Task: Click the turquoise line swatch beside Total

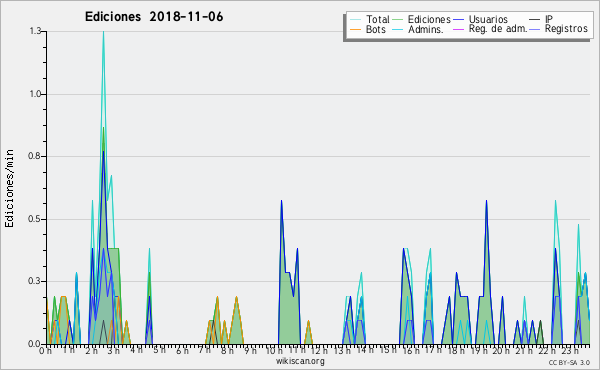Action: [355, 20]
